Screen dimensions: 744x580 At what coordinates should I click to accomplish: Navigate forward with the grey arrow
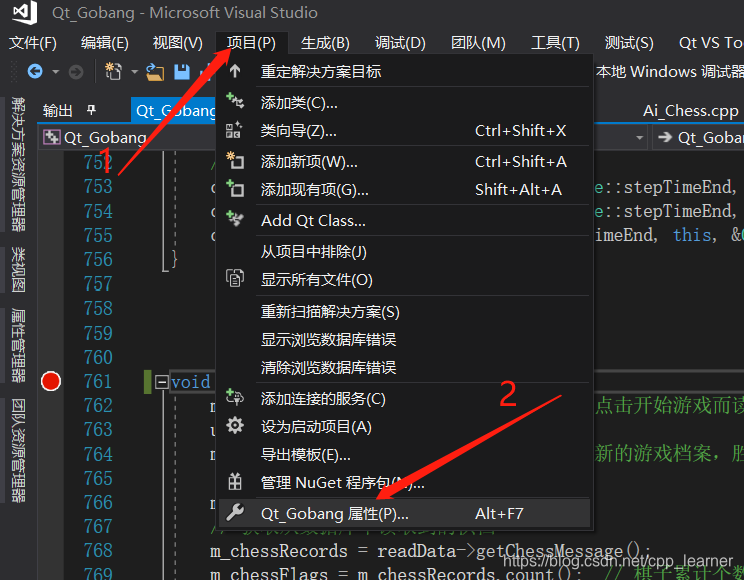76,72
